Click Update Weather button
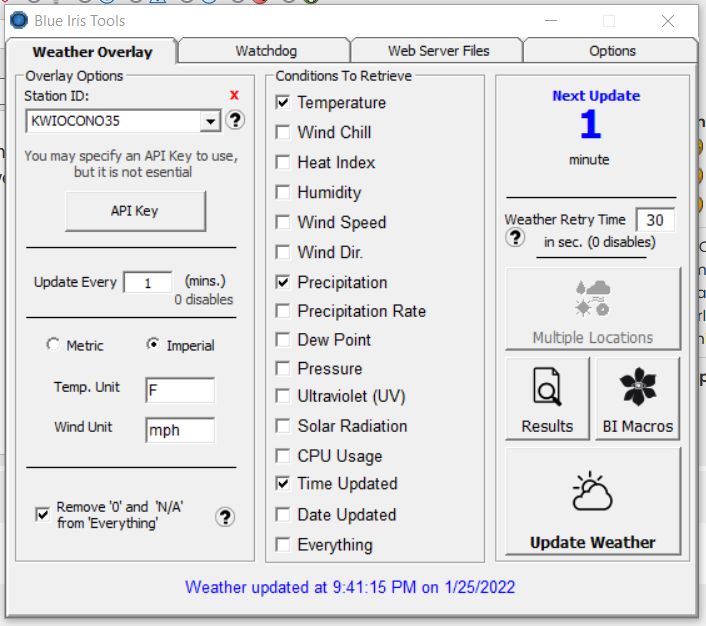Viewport: 706px width, 626px height. click(593, 501)
